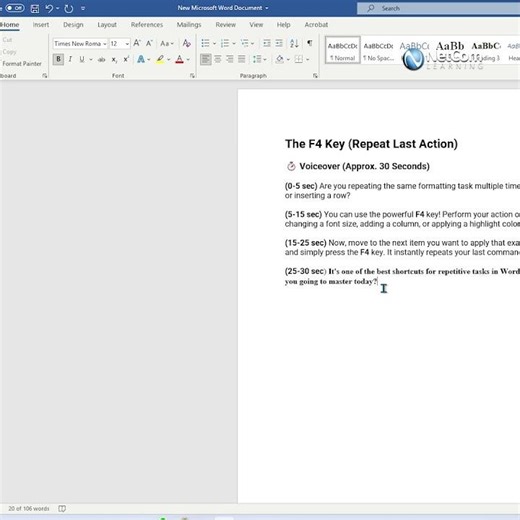The image size is (520, 520).
Task: Toggle Subscript formatting
Action: (x=114, y=60)
